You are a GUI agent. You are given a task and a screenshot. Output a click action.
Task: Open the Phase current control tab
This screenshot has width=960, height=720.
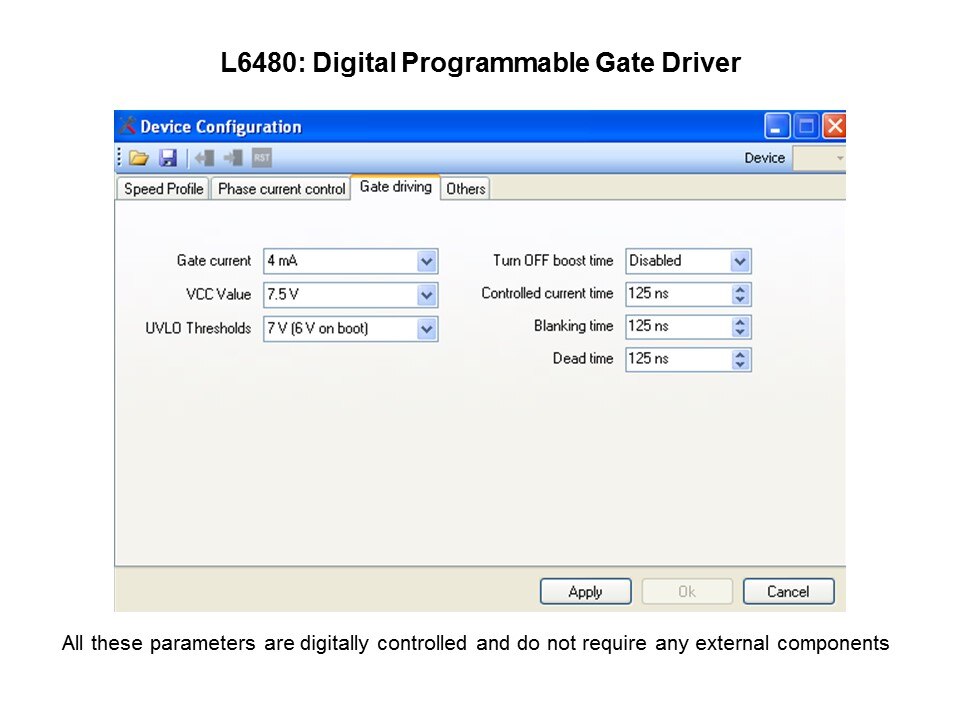281,189
